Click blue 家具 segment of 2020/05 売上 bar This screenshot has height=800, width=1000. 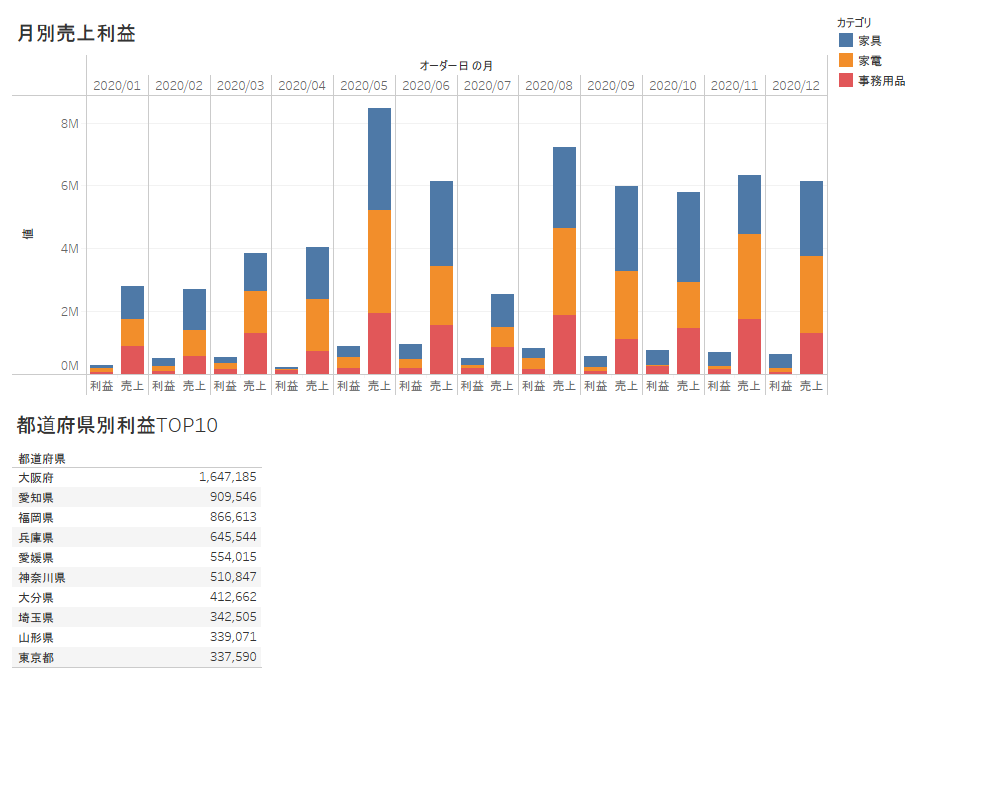[x=379, y=159]
